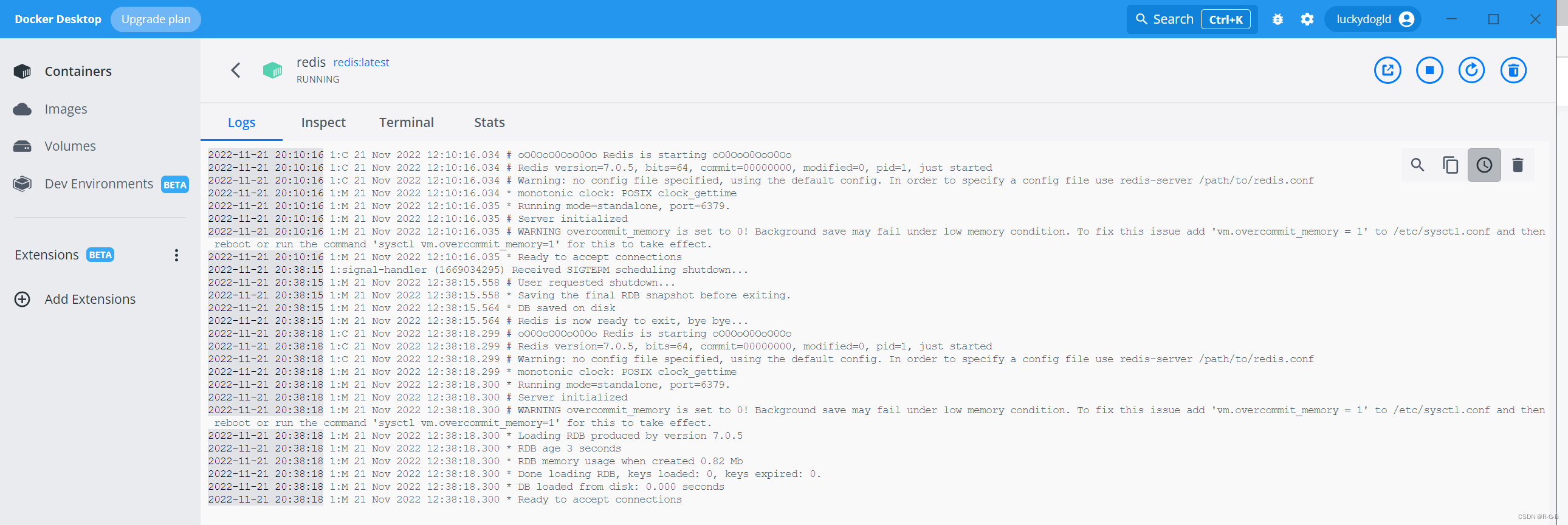The image size is (1568, 525).
Task: Click the Volumes drive icon
Action: coord(22,146)
